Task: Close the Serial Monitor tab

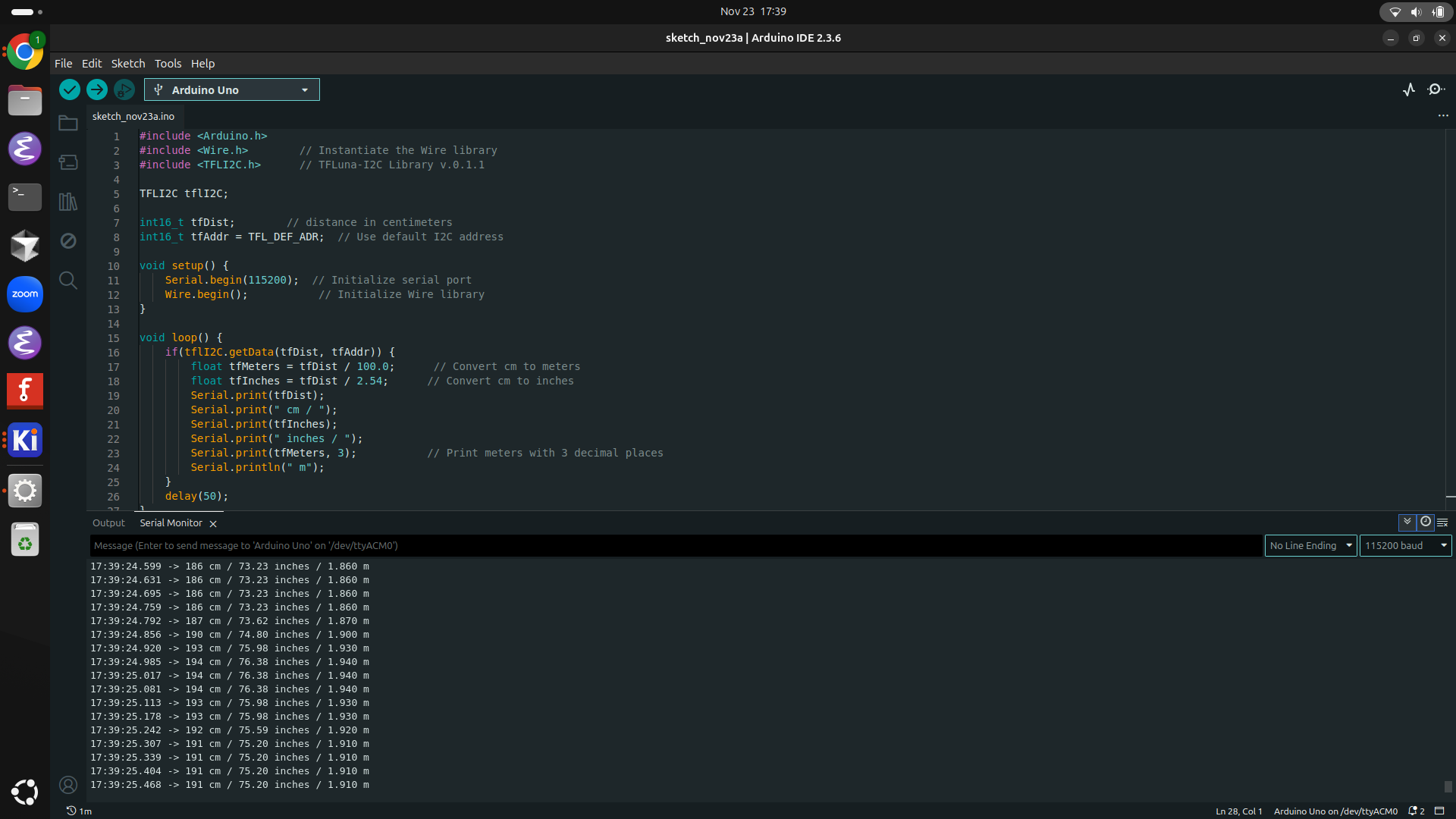Action: (x=213, y=523)
